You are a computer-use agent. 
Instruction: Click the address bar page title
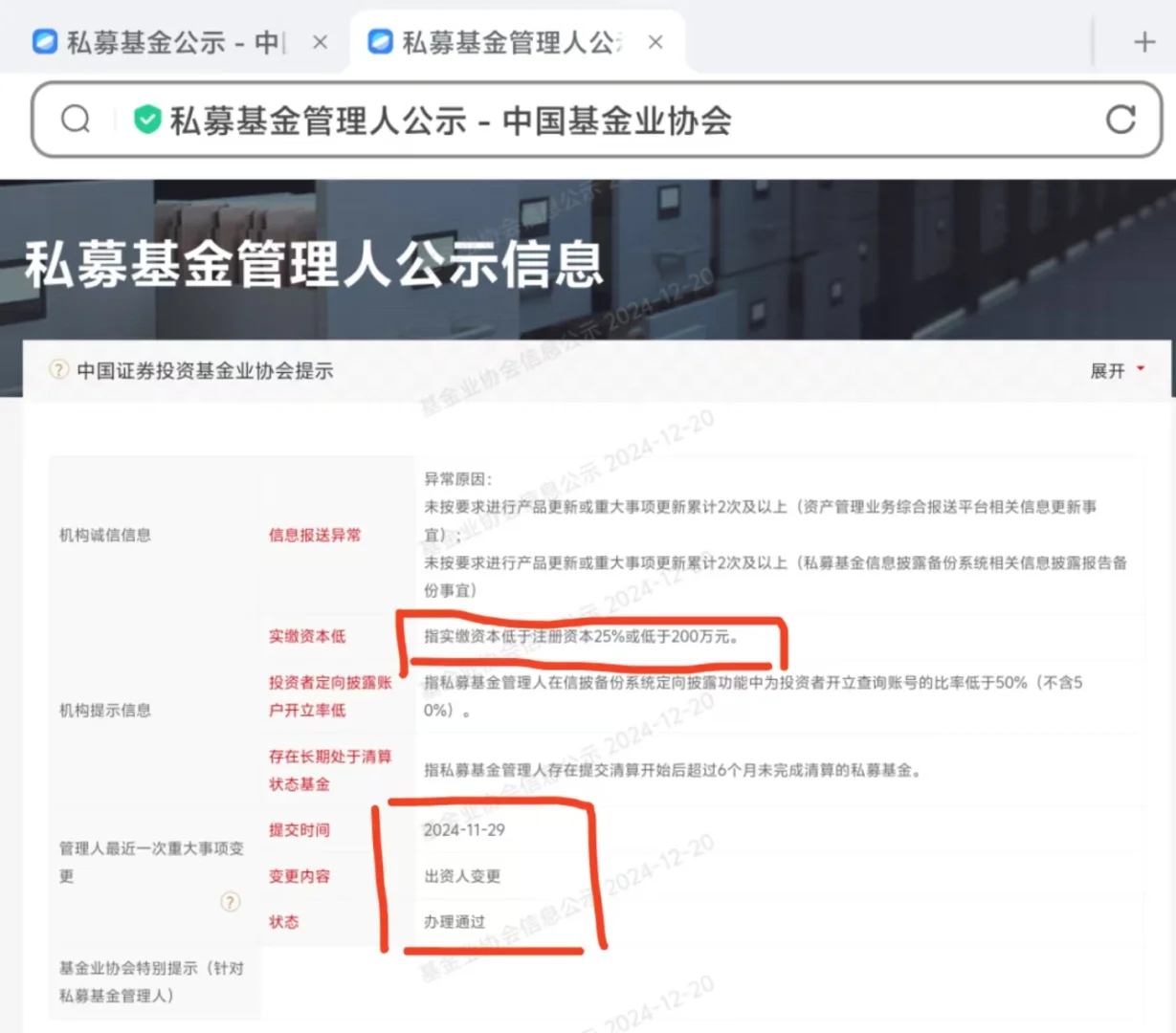[x=451, y=121]
